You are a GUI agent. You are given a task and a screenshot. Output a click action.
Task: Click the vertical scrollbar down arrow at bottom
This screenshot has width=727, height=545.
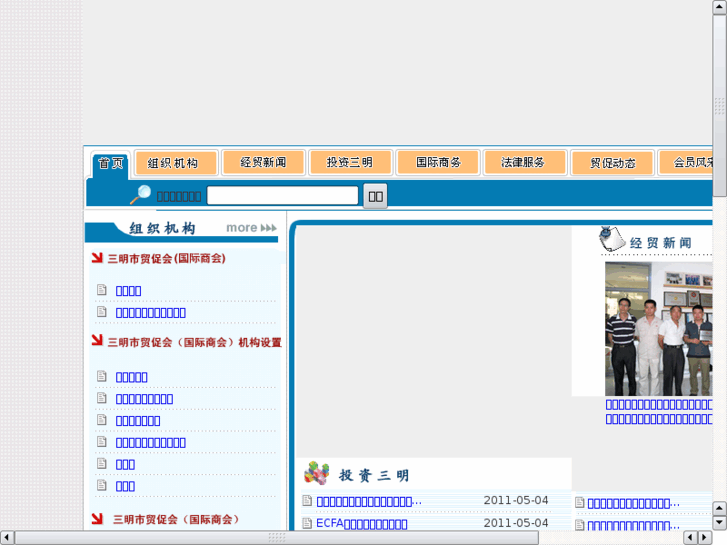[x=719, y=523]
